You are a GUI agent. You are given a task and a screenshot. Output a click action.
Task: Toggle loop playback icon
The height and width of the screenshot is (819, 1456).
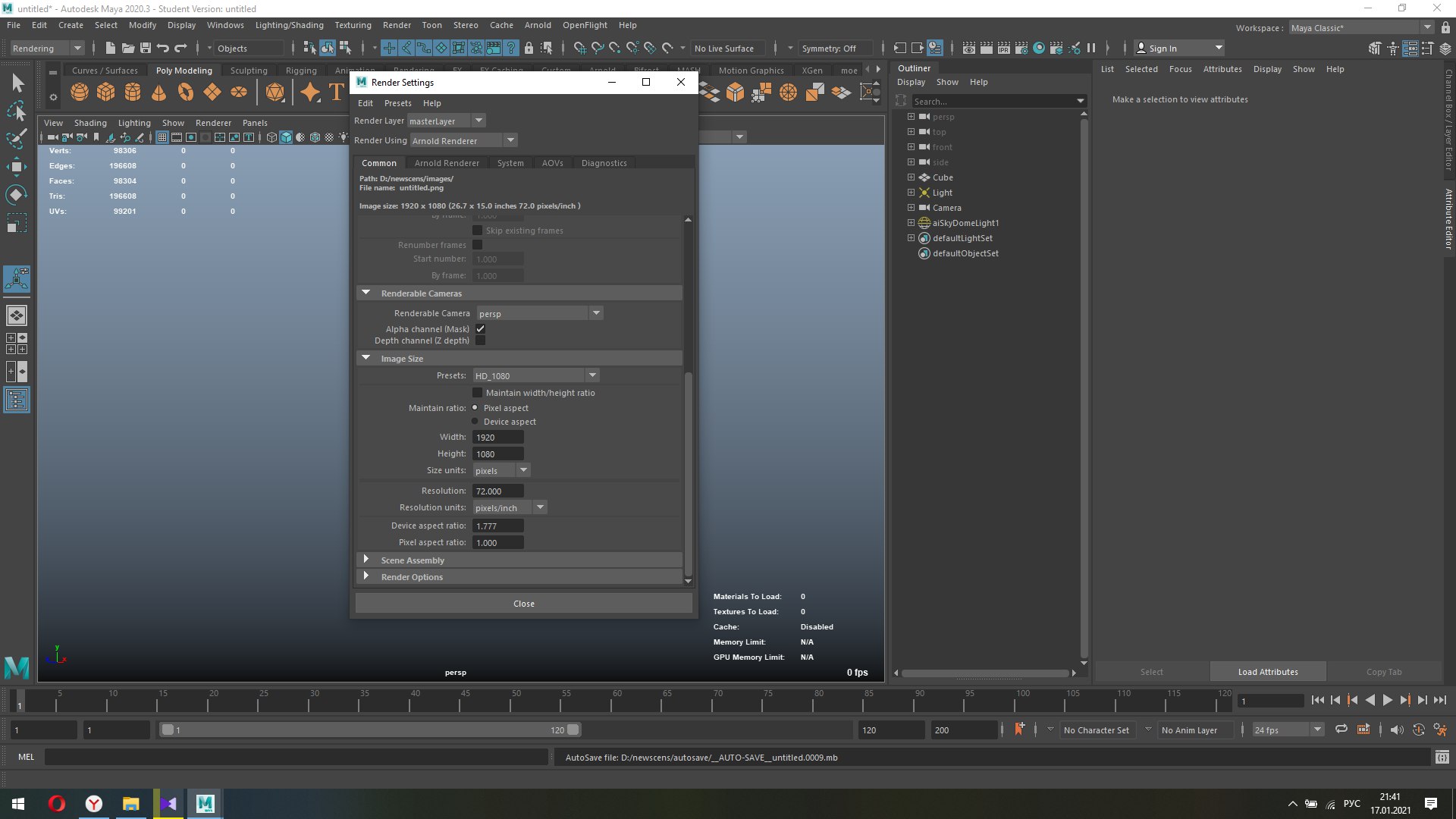pyautogui.click(x=1341, y=730)
